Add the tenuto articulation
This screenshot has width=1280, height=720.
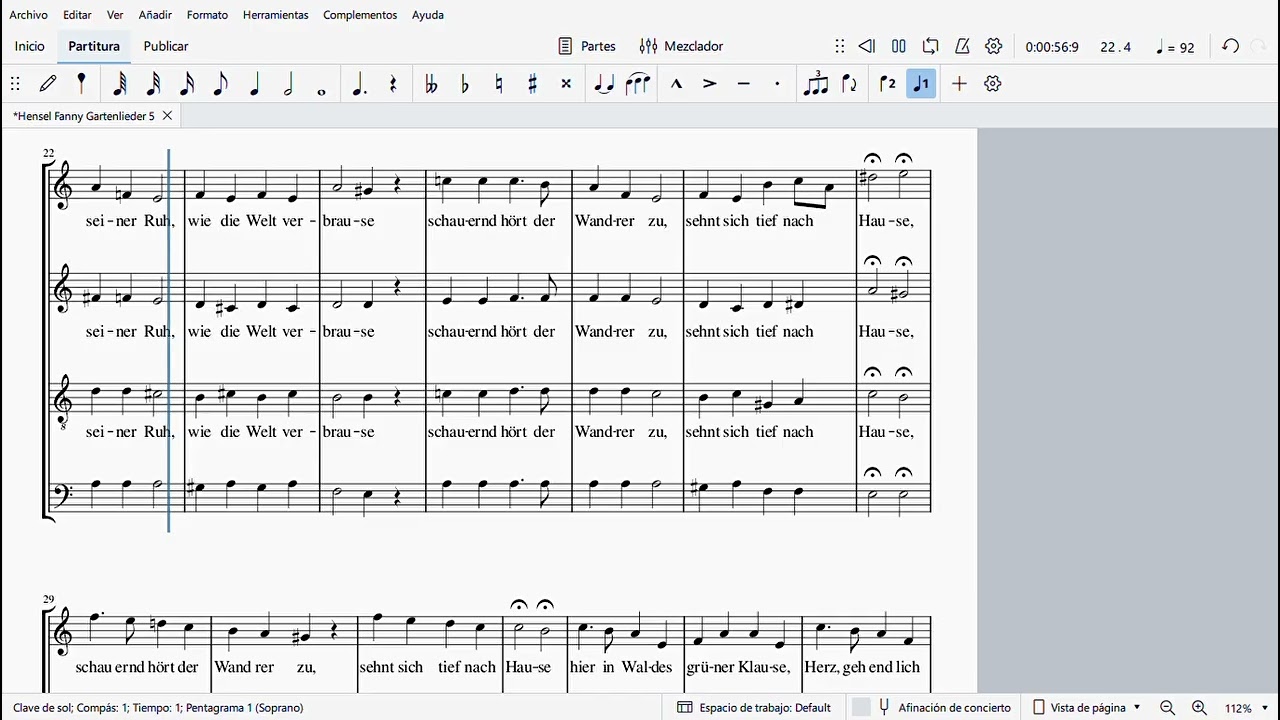tap(743, 84)
